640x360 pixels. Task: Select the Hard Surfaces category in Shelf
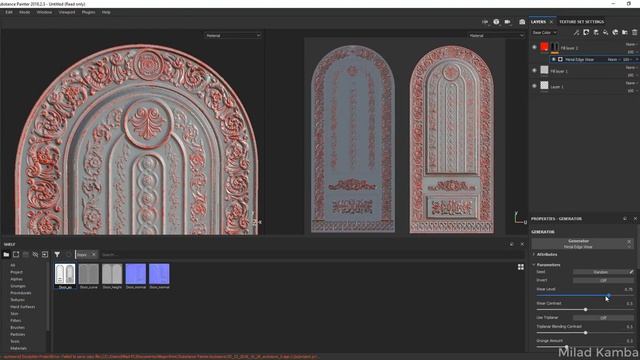tap(22, 307)
